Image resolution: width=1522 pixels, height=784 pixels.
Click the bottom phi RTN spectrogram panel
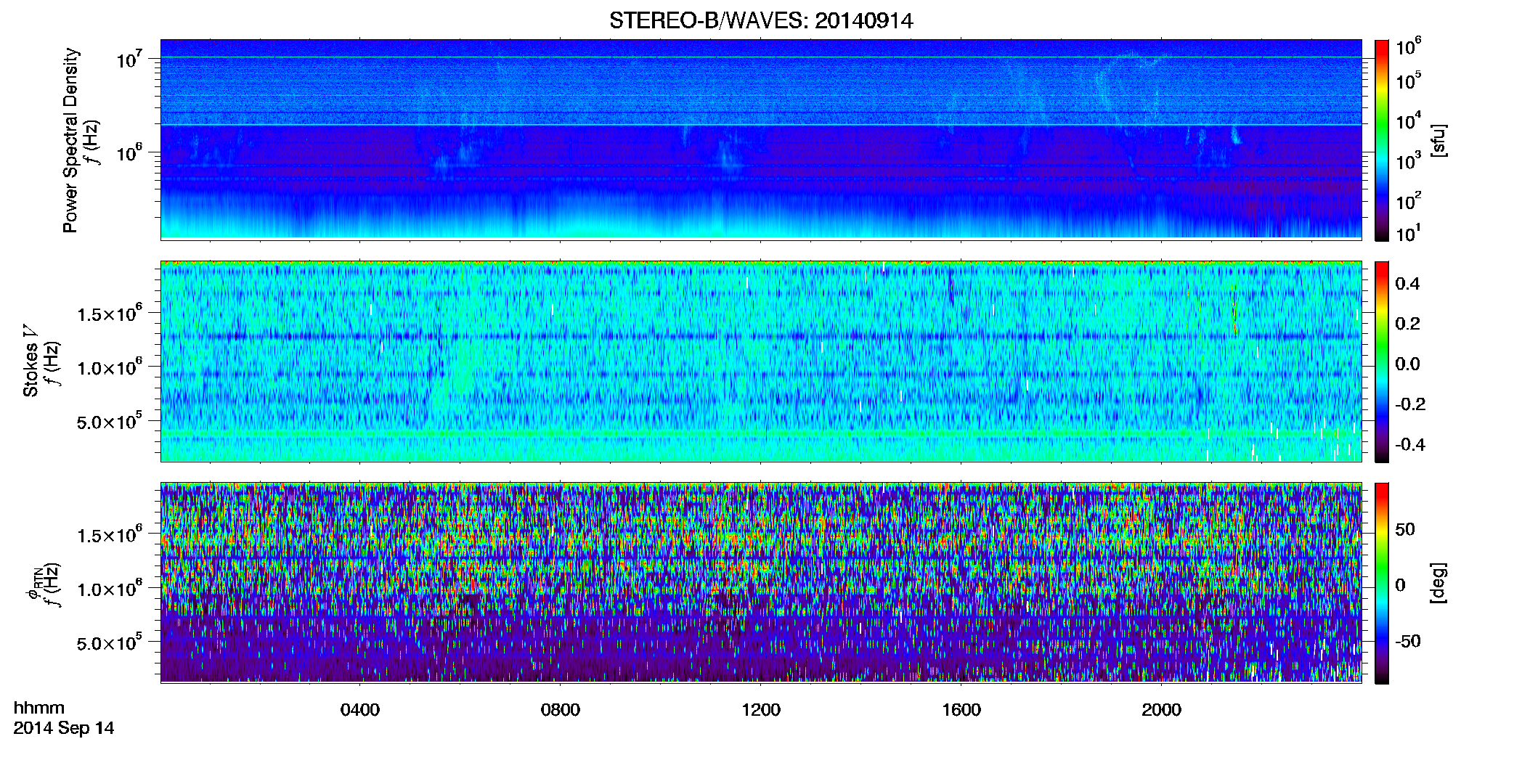pos(761,583)
